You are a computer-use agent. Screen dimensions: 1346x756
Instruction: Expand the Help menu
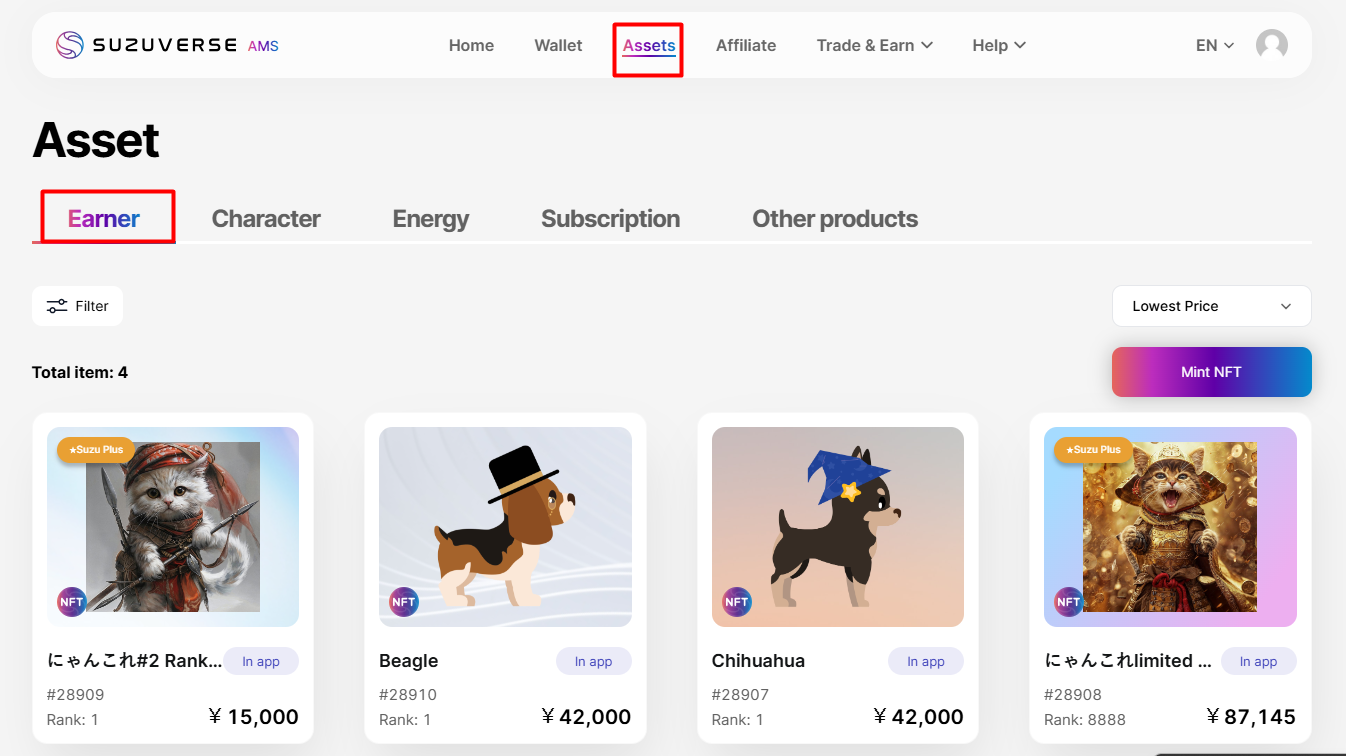click(998, 45)
